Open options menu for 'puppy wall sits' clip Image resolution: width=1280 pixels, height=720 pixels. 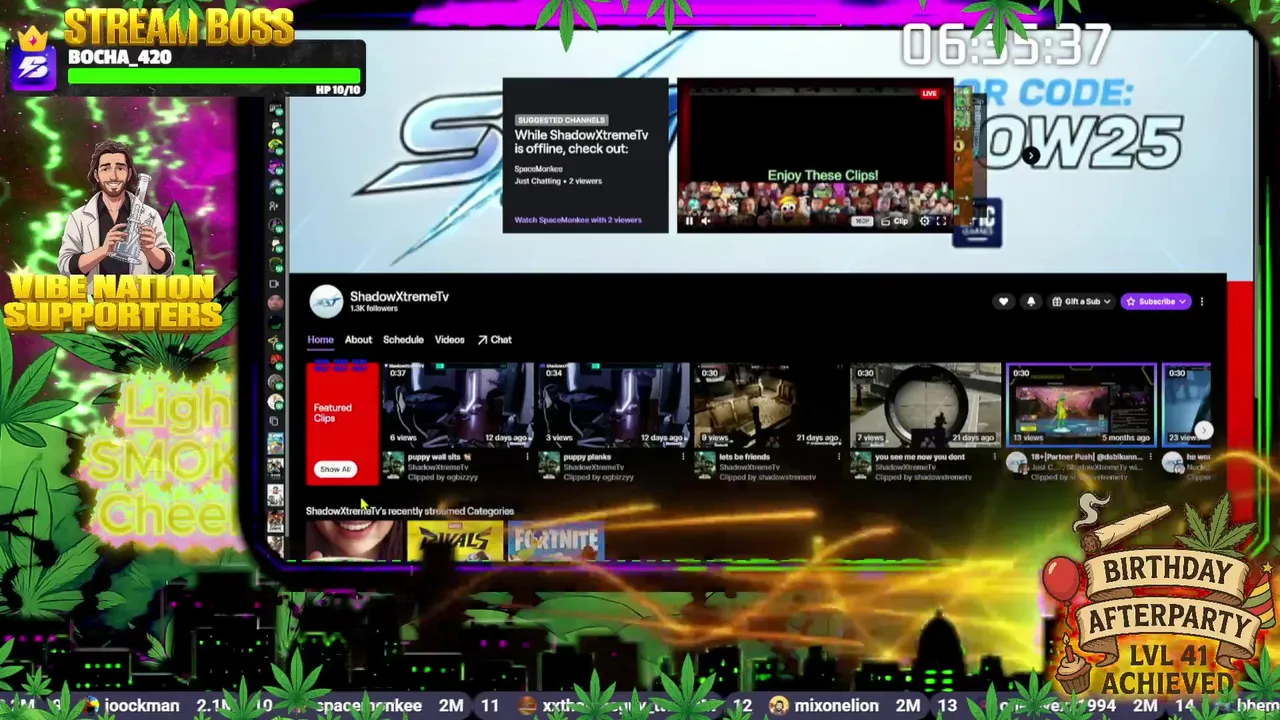[527, 457]
